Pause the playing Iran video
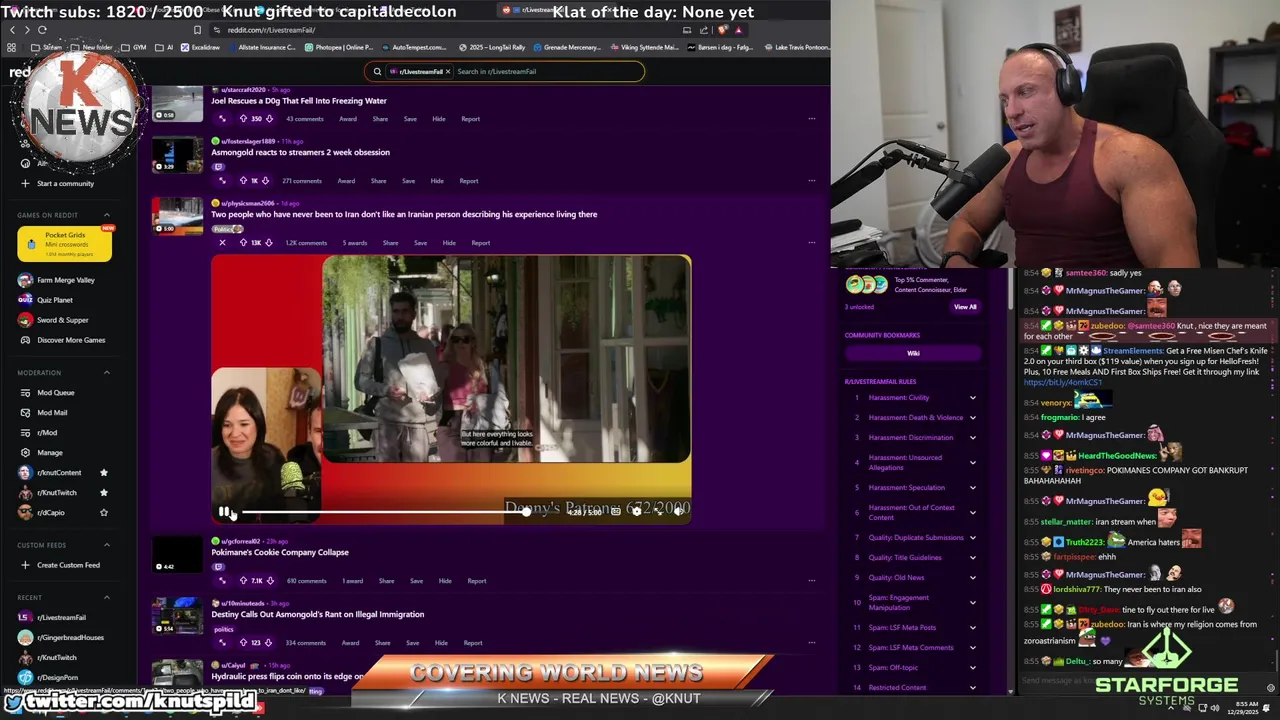Image resolution: width=1280 pixels, height=720 pixels. (x=224, y=511)
